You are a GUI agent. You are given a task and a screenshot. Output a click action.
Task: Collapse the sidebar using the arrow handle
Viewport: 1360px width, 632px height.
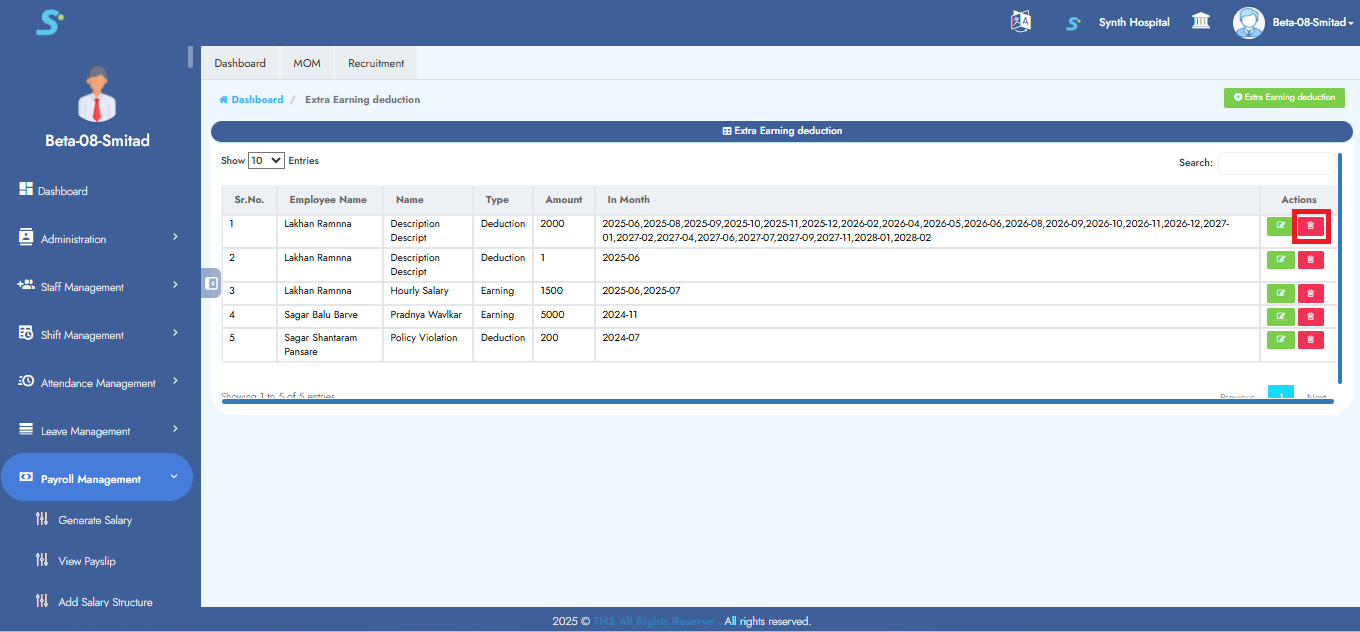click(x=211, y=283)
